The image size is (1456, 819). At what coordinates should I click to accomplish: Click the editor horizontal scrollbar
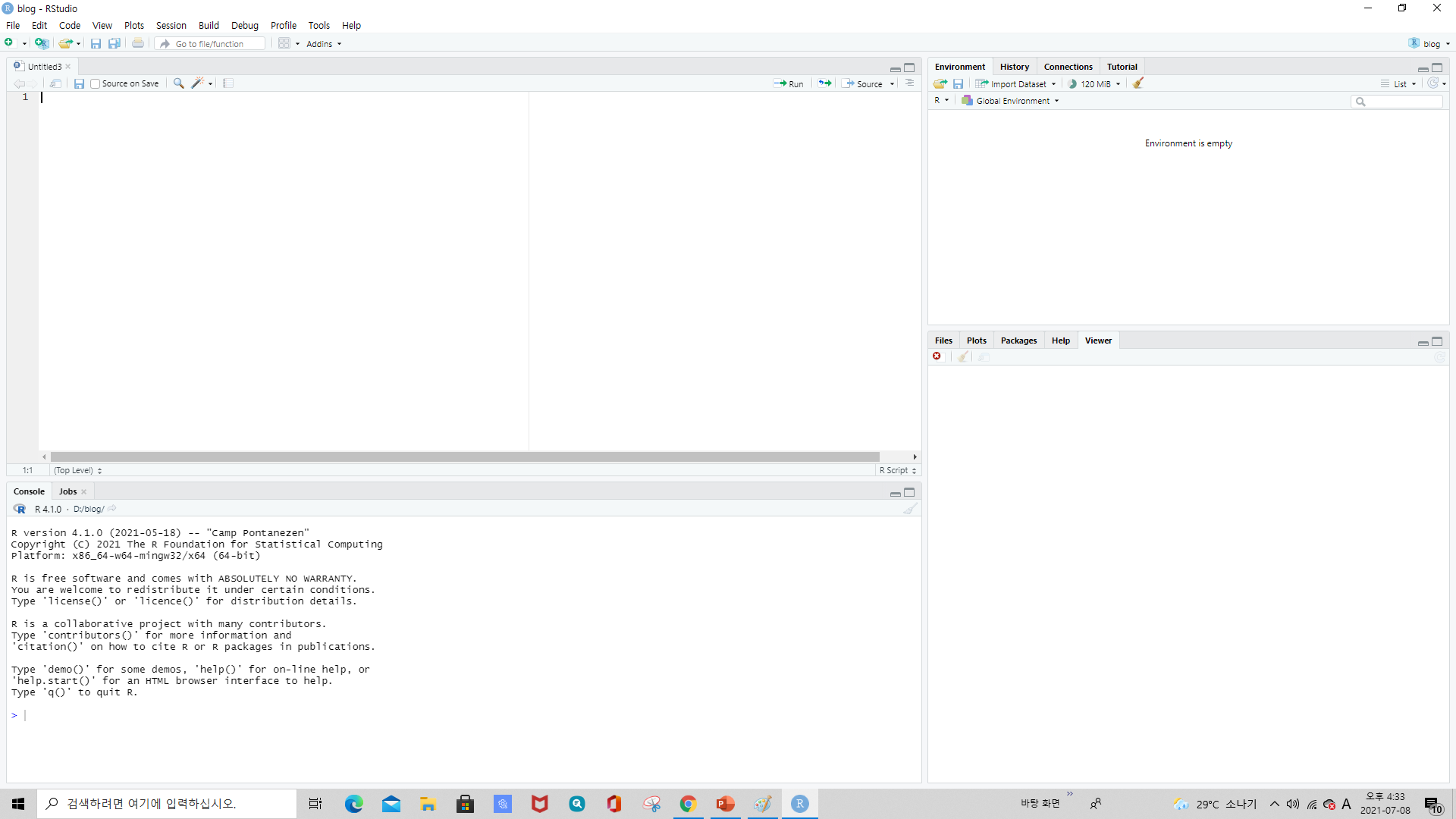(x=464, y=457)
